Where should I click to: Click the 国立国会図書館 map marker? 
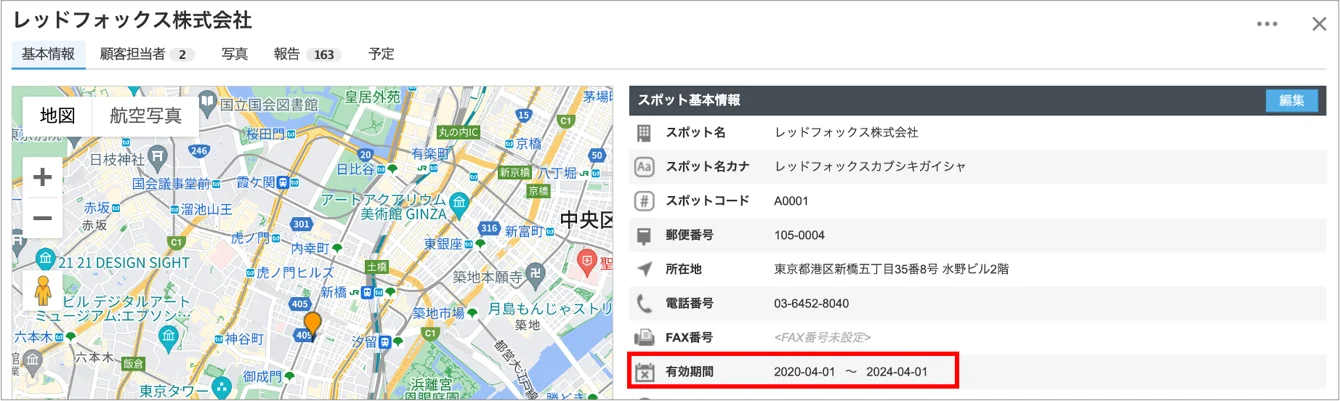tap(207, 102)
